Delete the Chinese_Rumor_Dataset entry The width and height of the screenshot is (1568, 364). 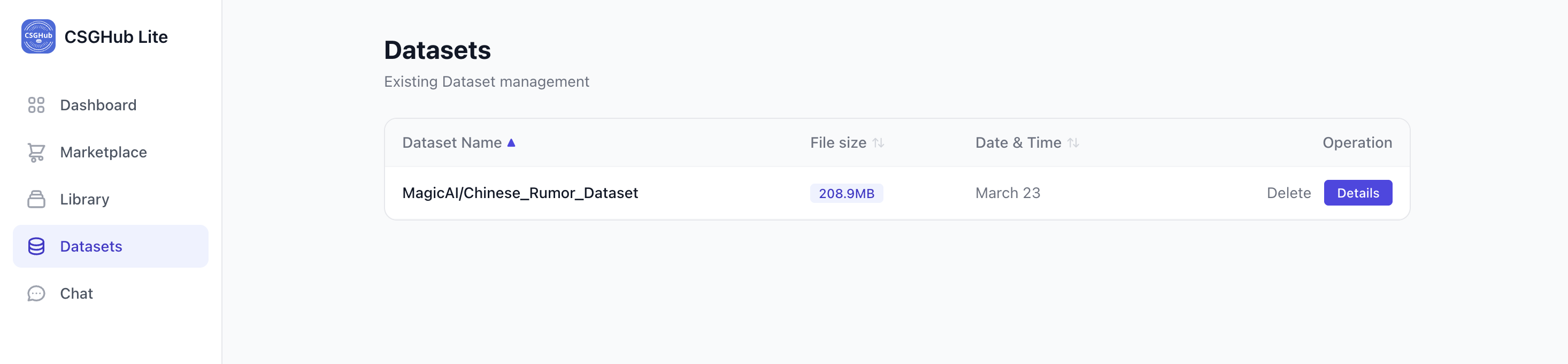point(1289,193)
